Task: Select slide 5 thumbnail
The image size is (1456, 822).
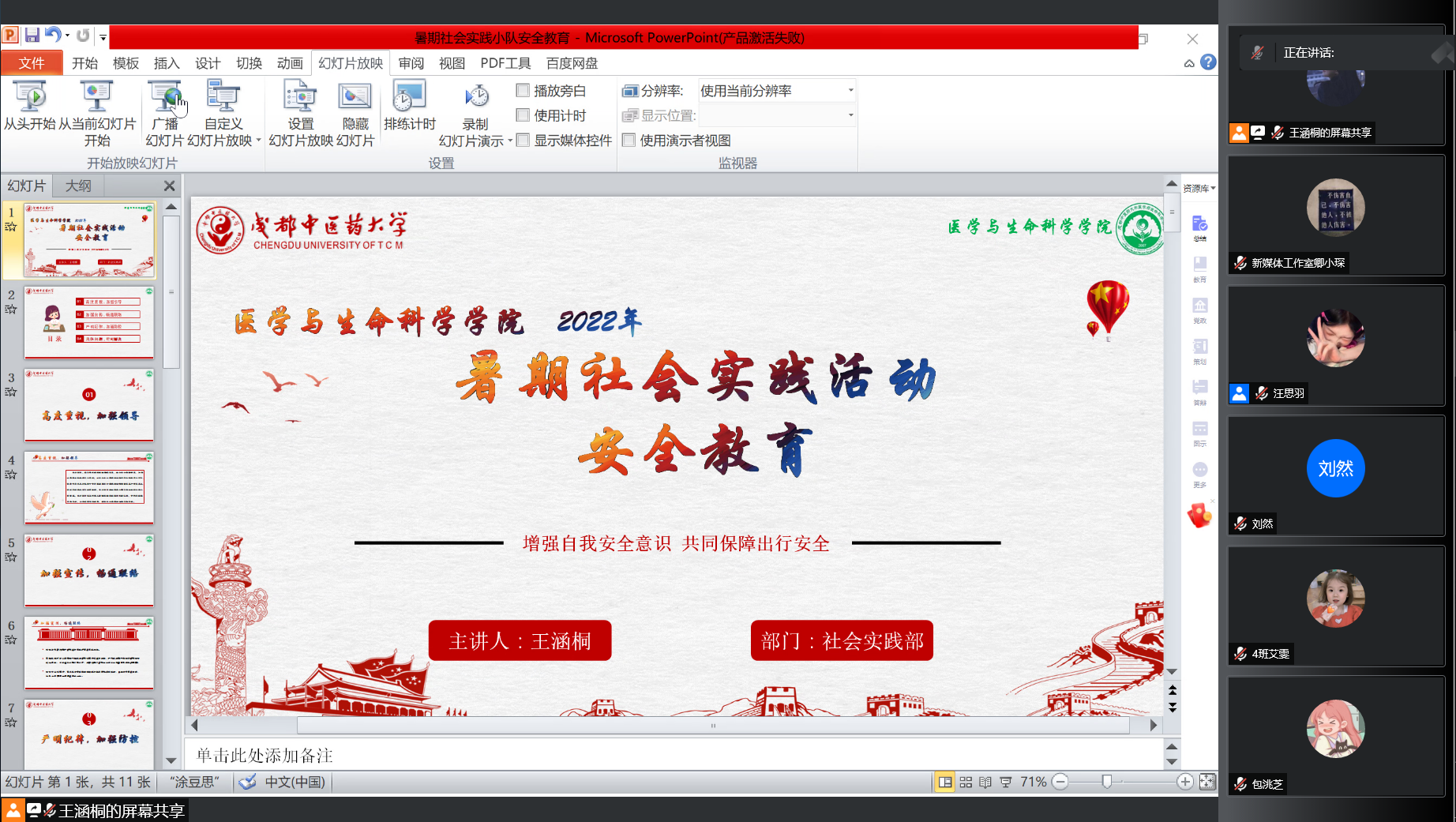Action: [x=89, y=570]
